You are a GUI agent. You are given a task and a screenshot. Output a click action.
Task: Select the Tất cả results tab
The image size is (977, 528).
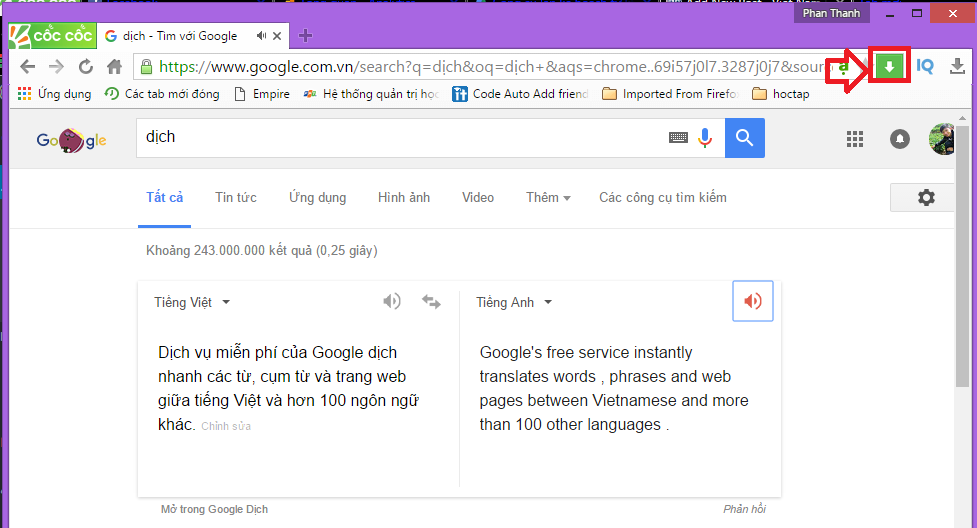164,198
